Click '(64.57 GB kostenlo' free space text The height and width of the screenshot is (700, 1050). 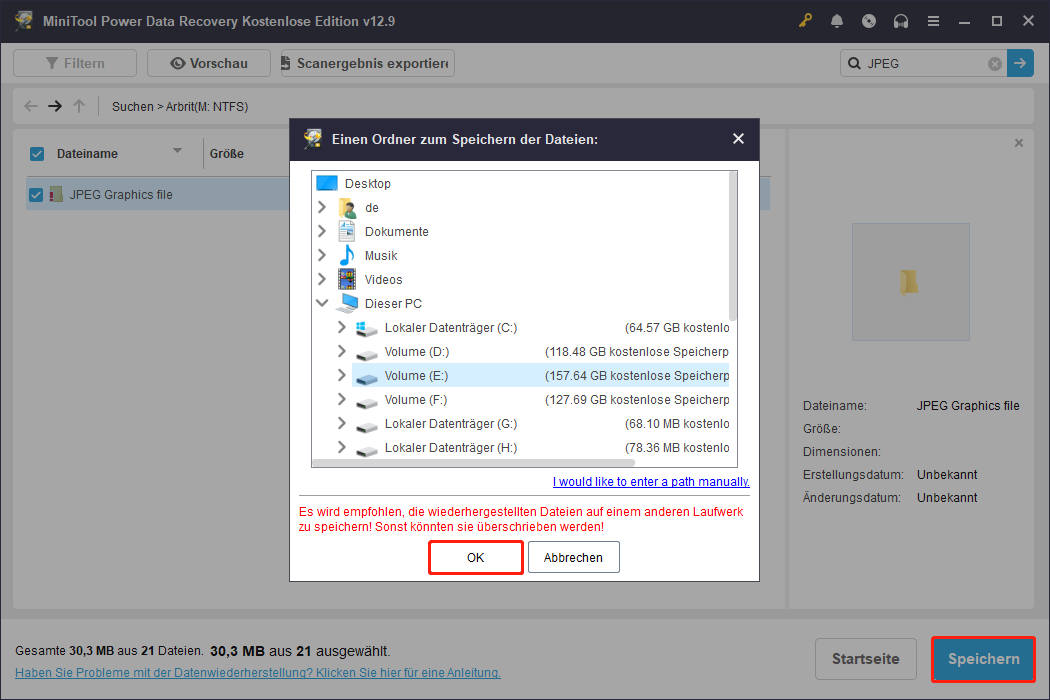[x=677, y=327]
